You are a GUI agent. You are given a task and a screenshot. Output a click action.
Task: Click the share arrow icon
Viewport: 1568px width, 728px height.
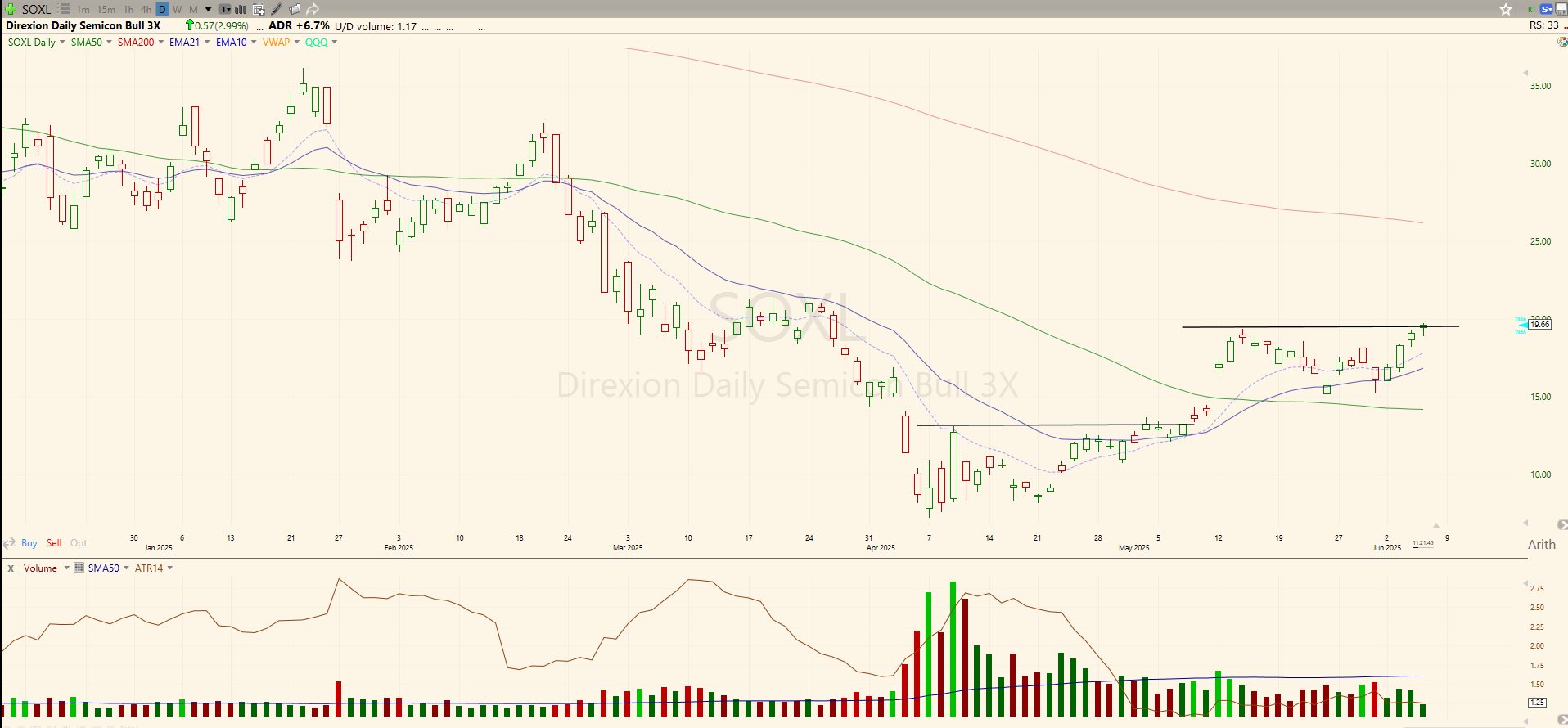point(313,9)
